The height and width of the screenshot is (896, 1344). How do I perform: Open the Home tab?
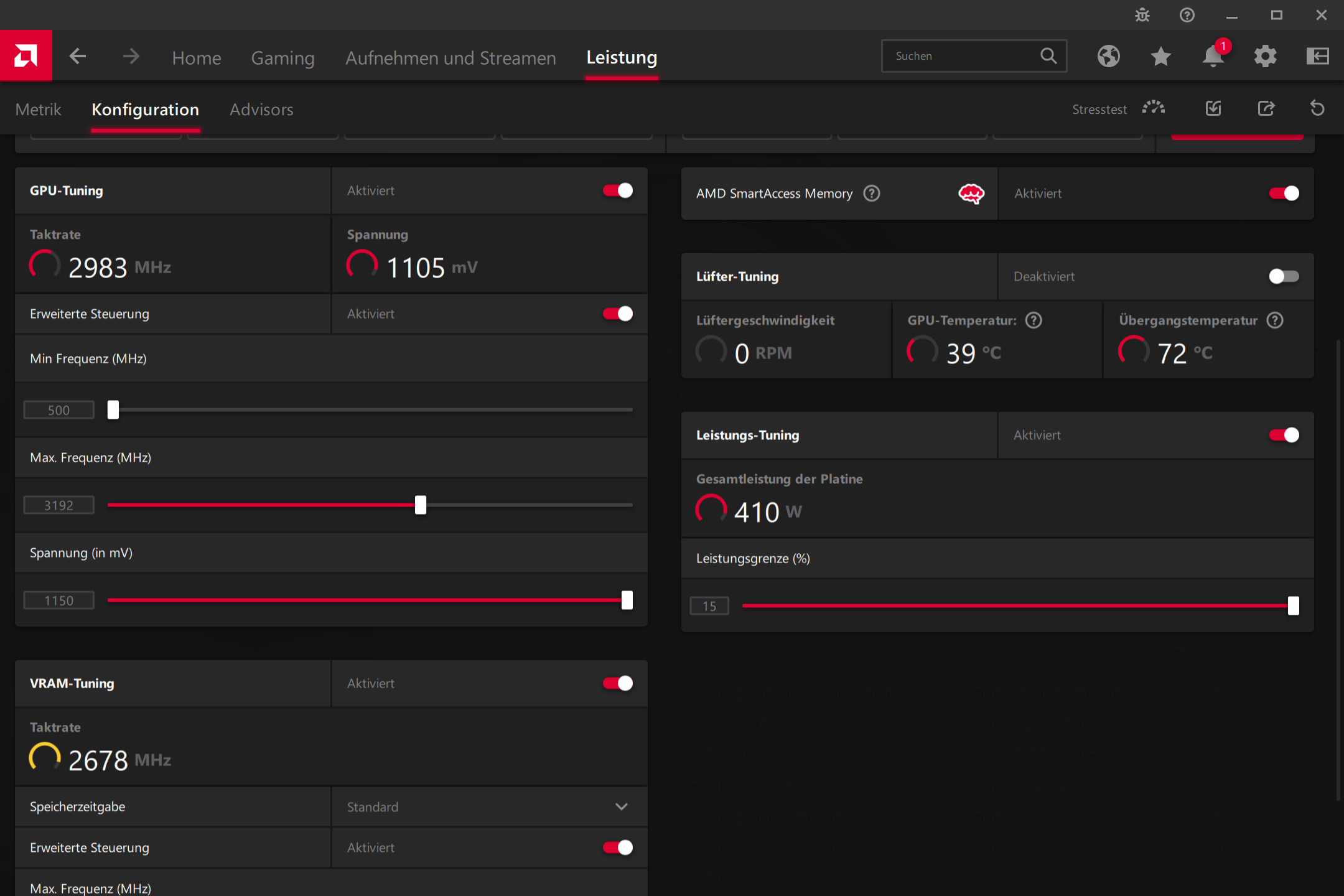[197, 57]
